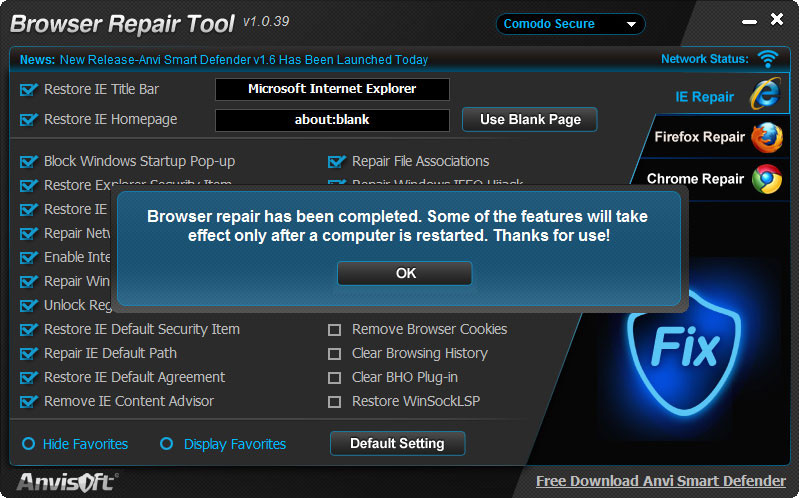Screen dimensions: 799x498
Task: Click the Firefox logo icon
Action: [x=767, y=137]
